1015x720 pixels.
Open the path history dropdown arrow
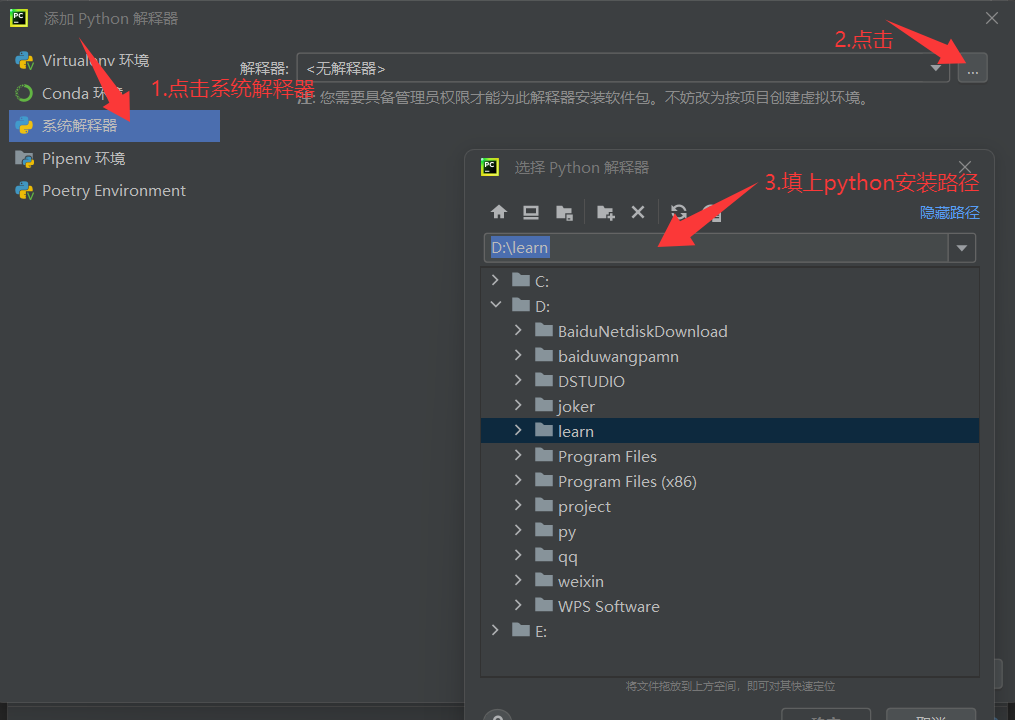962,248
